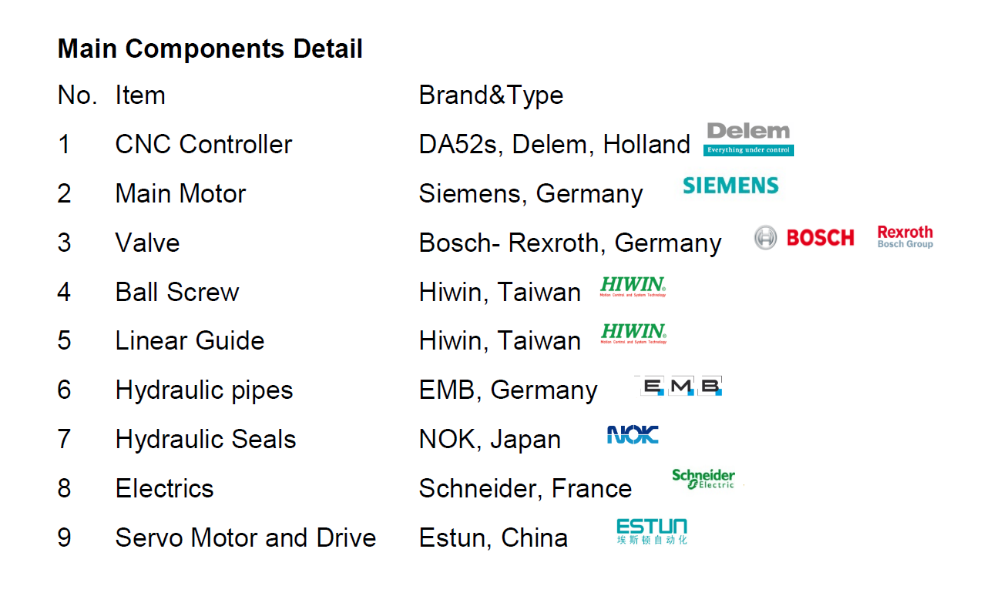1000x606 pixels.
Task: Click the NOK logo
Action: click(632, 435)
